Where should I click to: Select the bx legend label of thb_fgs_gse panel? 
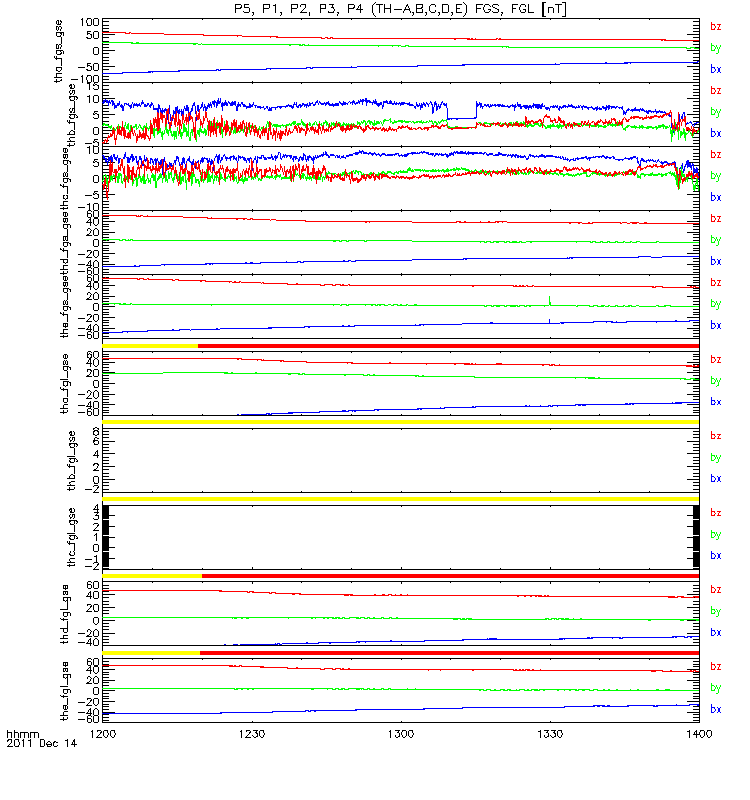point(716,133)
